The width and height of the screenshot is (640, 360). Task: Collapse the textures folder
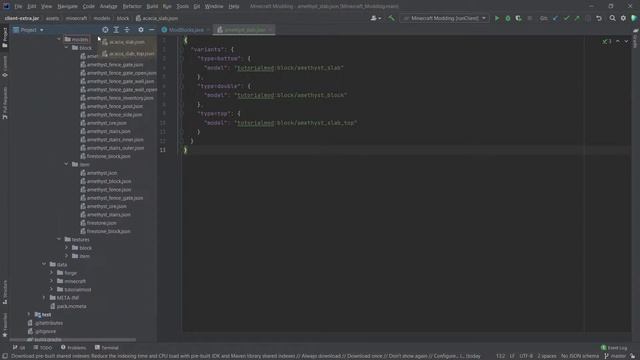(x=59, y=239)
